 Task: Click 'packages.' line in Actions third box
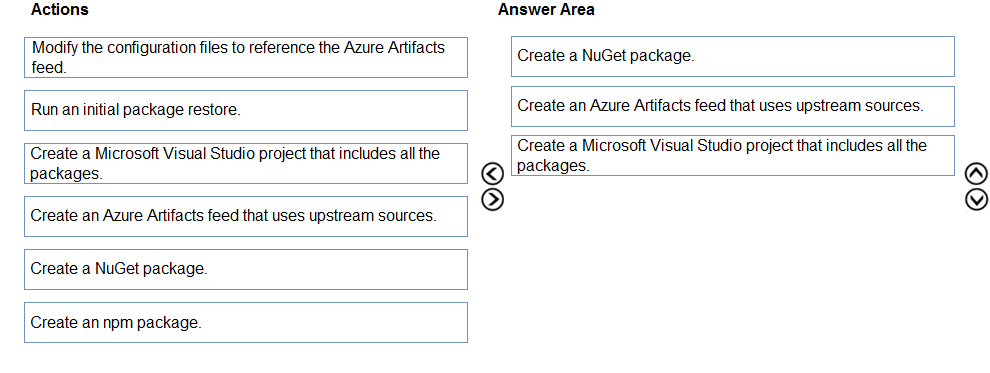pyautogui.click(x=66, y=174)
